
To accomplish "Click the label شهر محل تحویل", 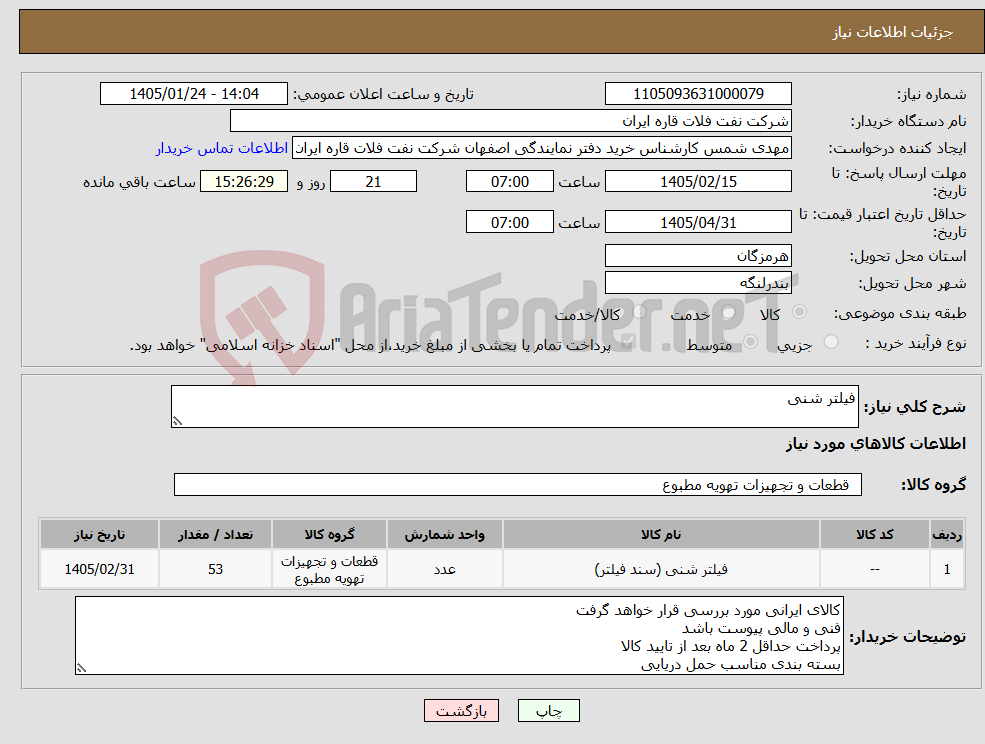I will coord(912,284).
